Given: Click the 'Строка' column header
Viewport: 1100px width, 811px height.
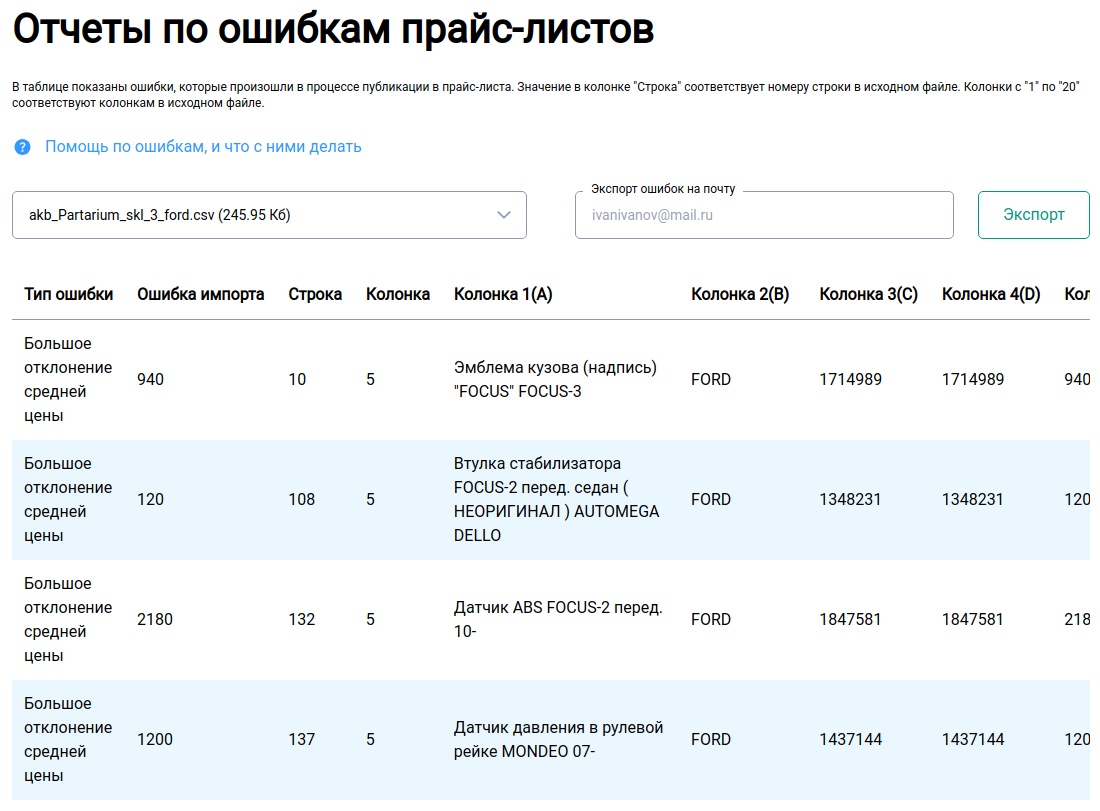Looking at the screenshot, I should pos(315,294).
